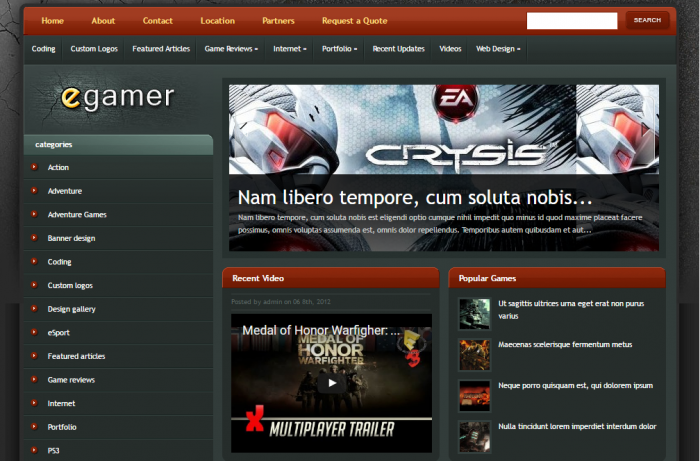700x461 pixels.
Task: Open thumbnail for Nulla tincidunt lorem game
Action: [x=474, y=437]
